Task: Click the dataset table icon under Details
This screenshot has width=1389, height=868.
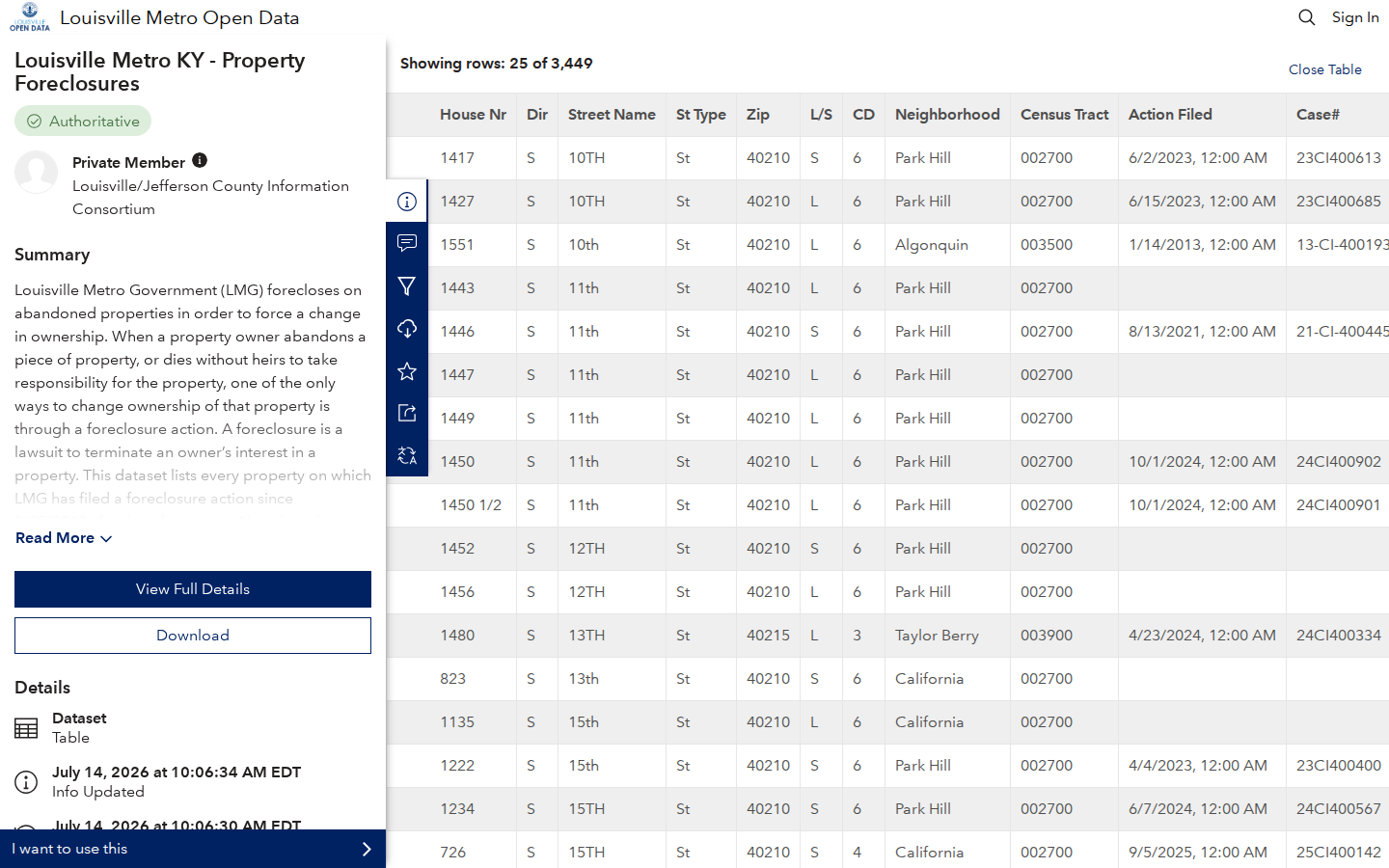Action: point(26,728)
